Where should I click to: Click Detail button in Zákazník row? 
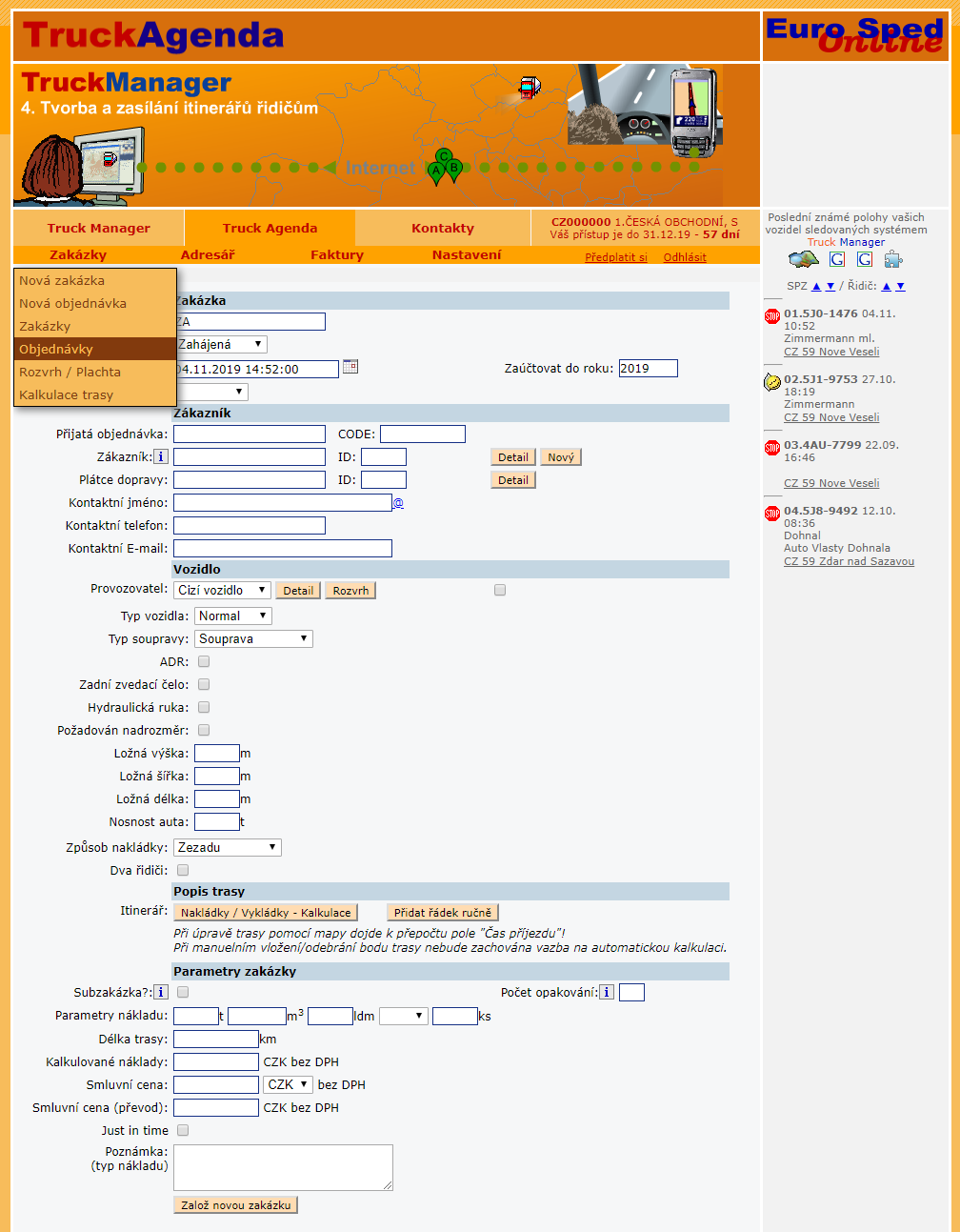[x=513, y=457]
